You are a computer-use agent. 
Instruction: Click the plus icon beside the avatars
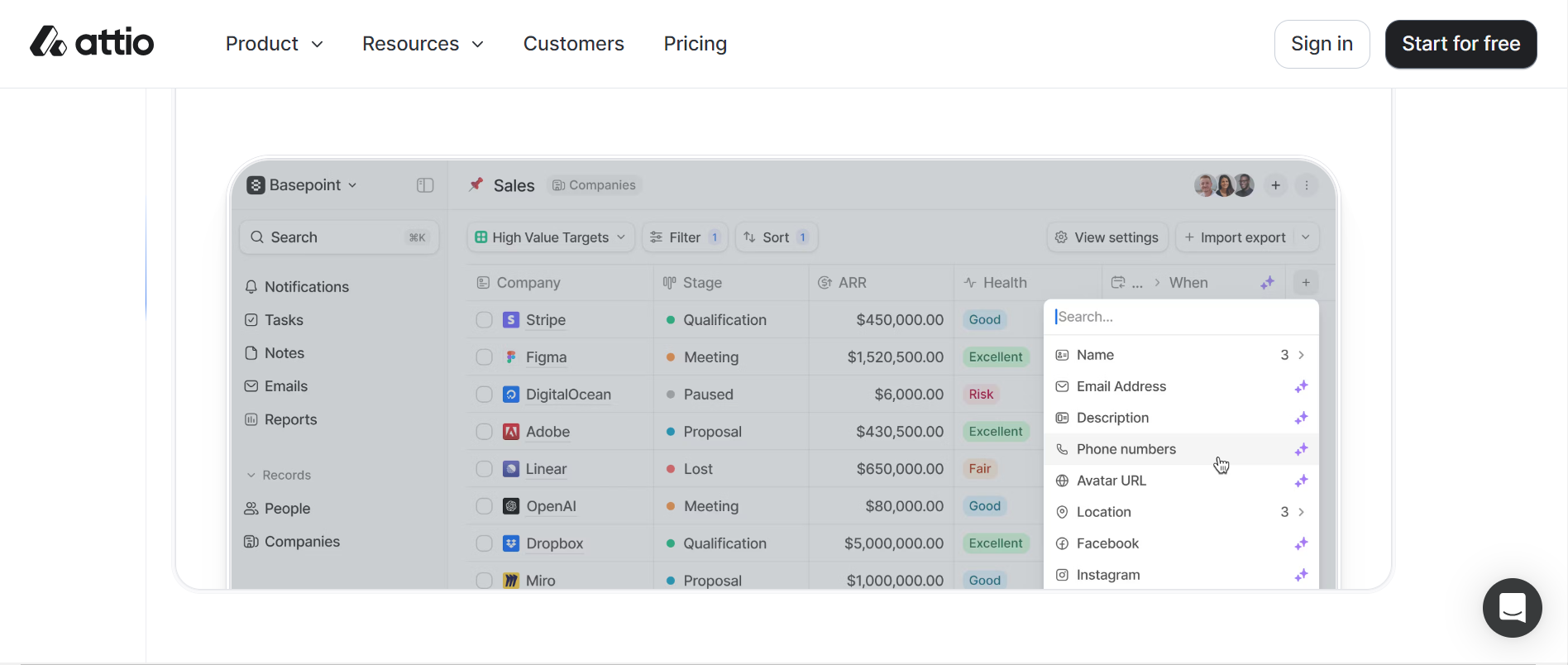(1276, 185)
